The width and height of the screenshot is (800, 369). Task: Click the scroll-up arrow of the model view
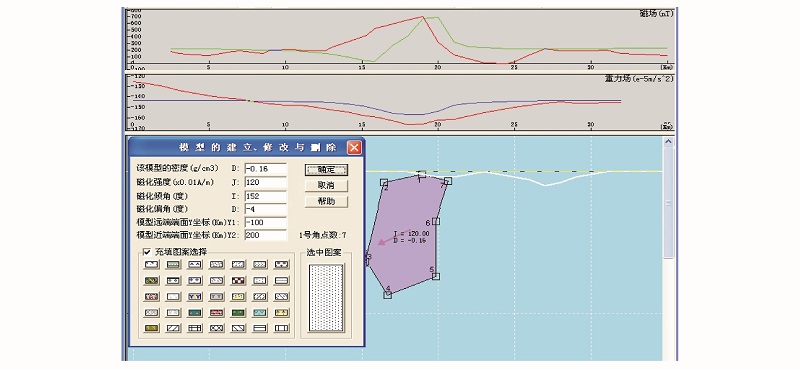click(x=668, y=141)
